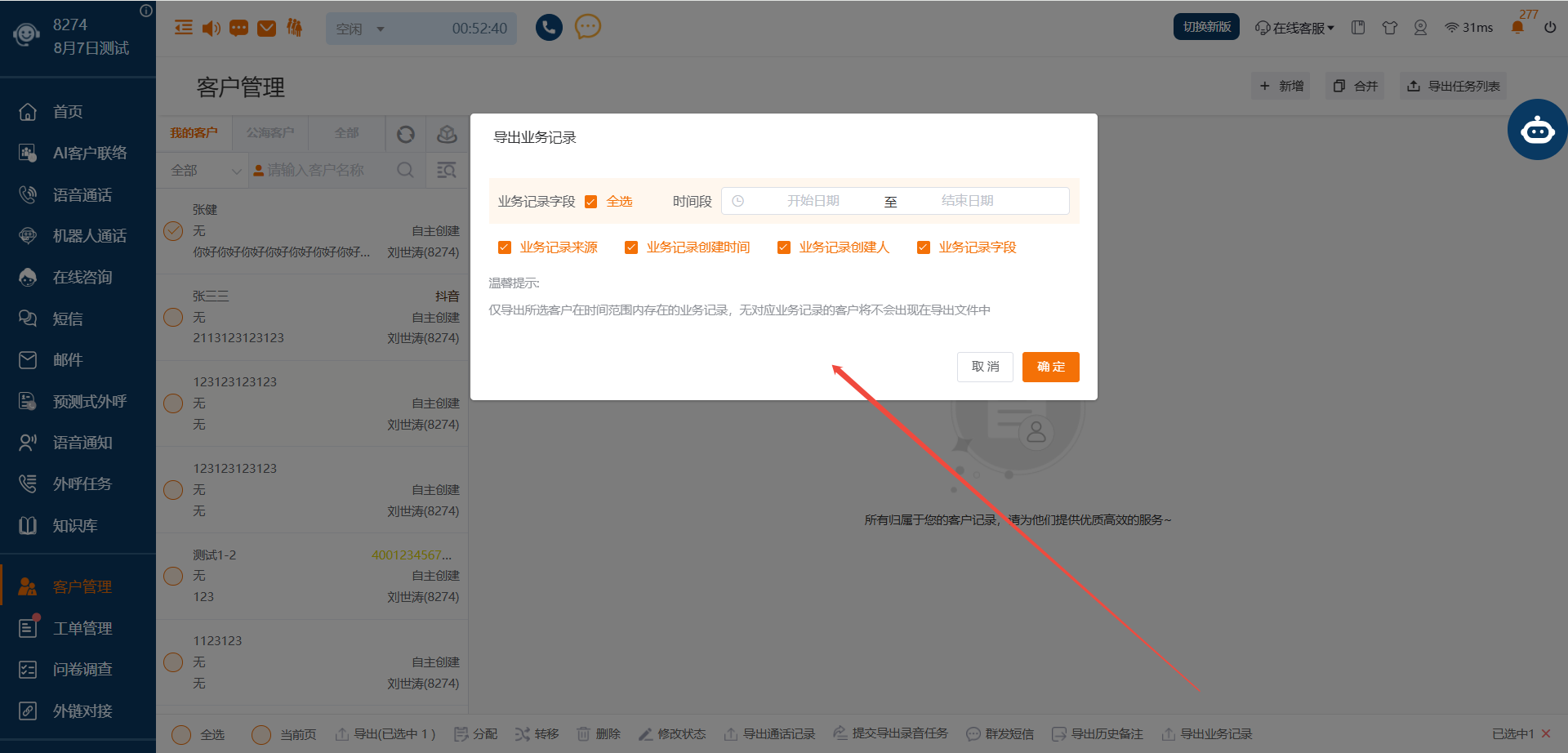Click the speaker volume icon in toolbar

coord(212,29)
